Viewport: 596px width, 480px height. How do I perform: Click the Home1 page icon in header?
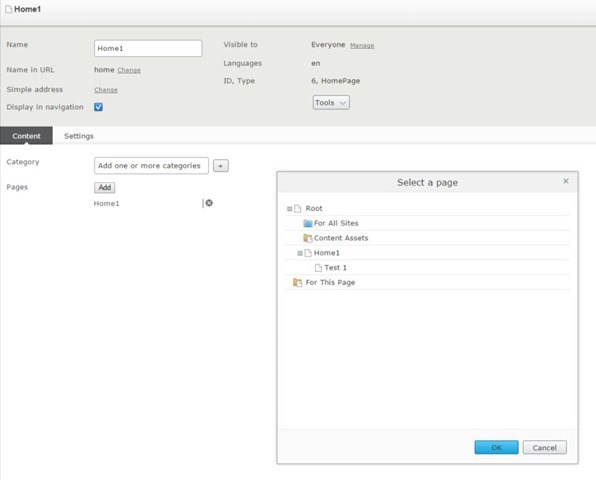(x=8, y=9)
